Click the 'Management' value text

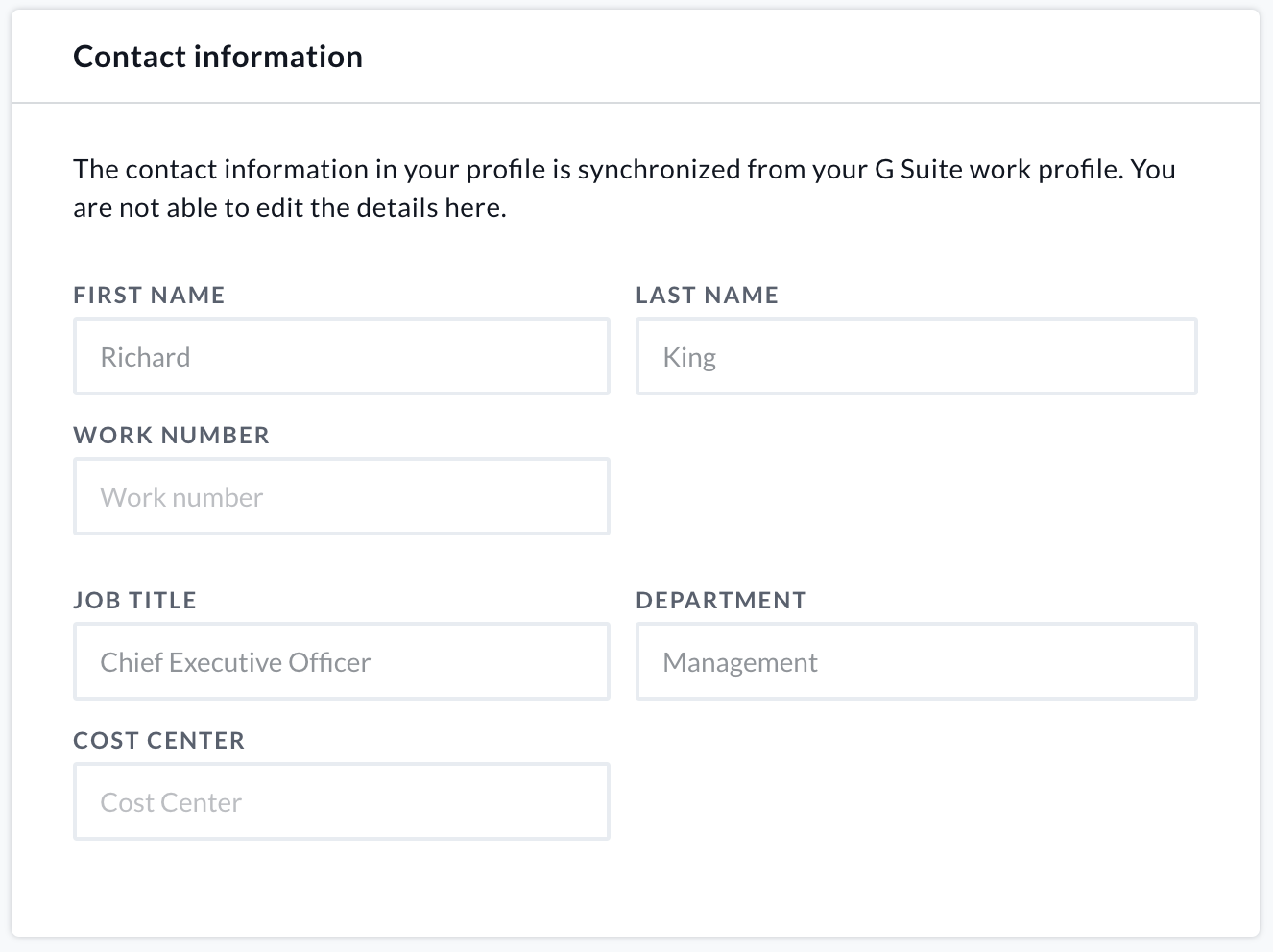click(740, 662)
